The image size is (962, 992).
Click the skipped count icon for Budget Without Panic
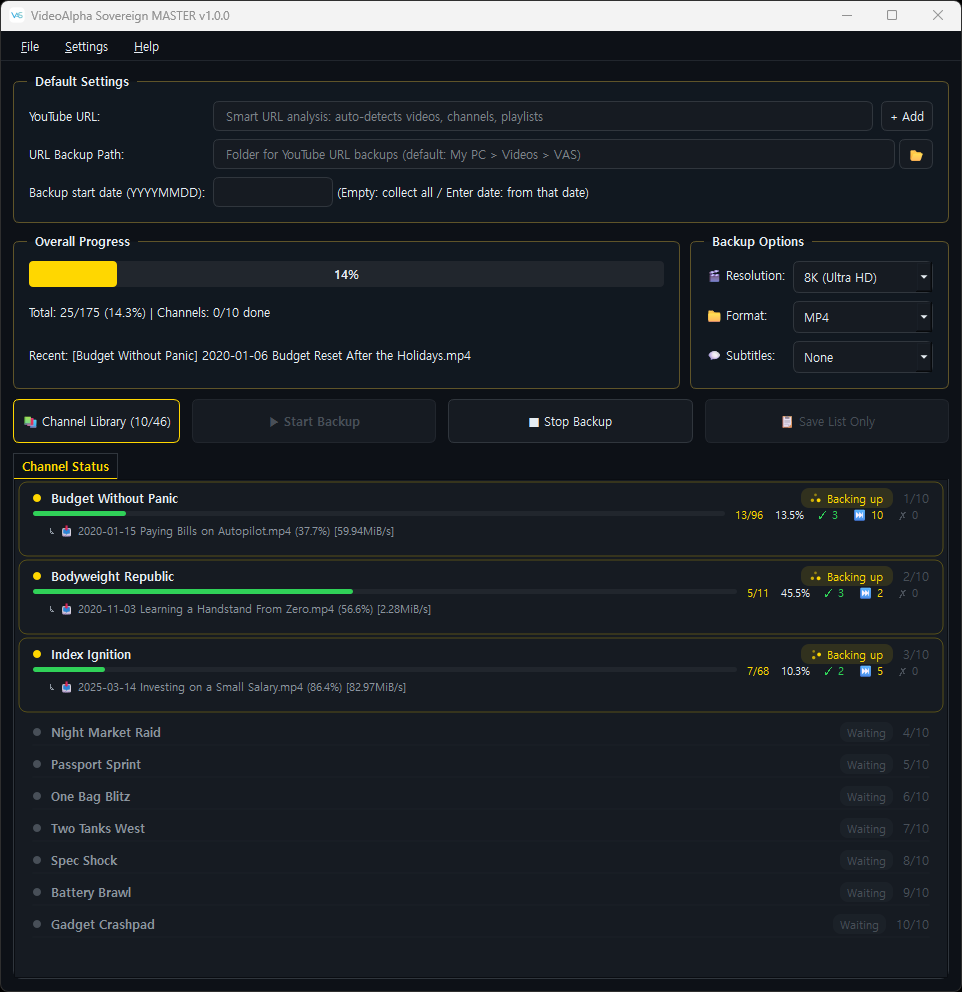[x=859, y=515]
